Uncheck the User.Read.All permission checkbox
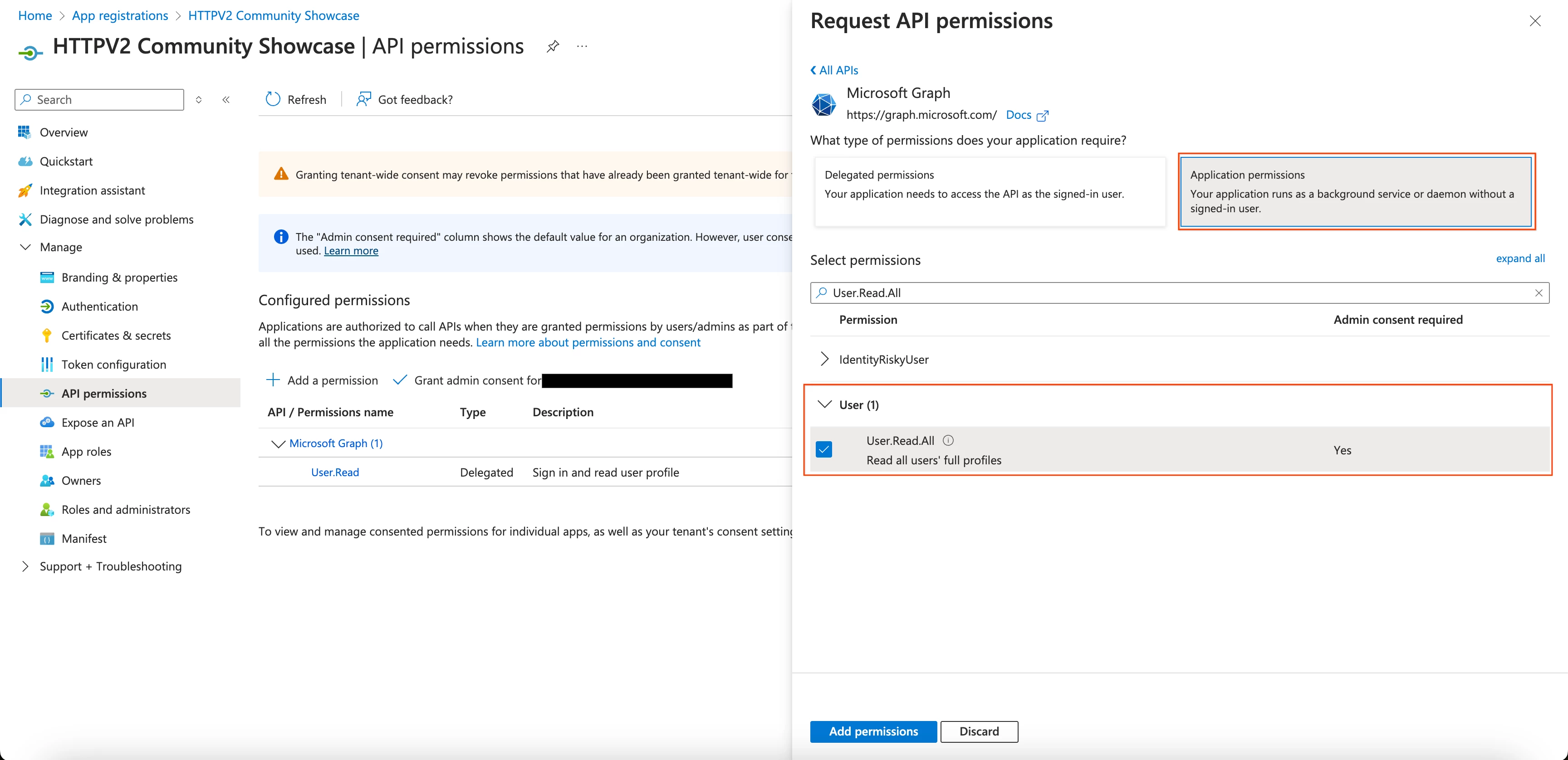Screen dimensions: 1568x760 (824, 450)
